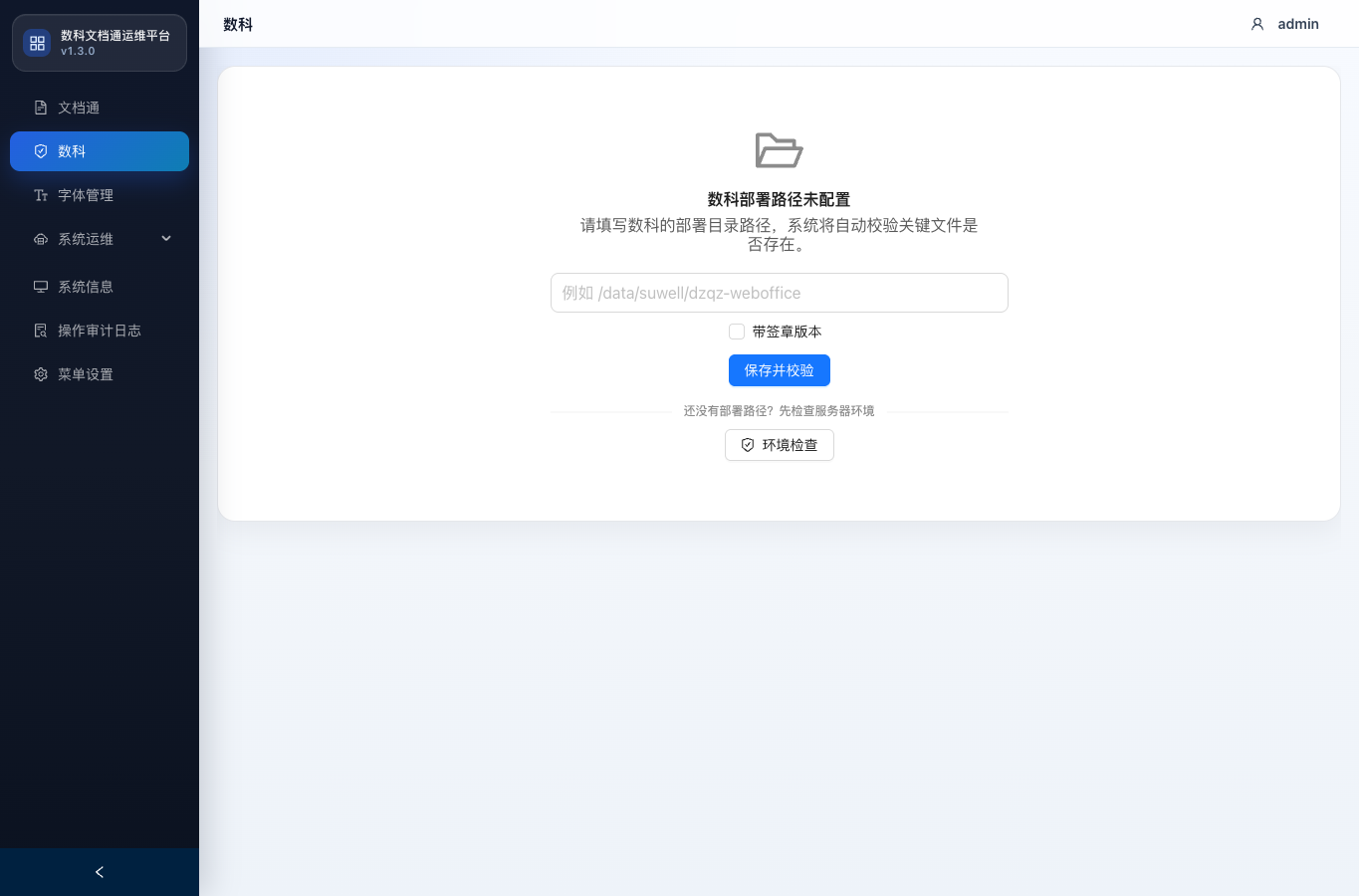Open the 系统信息 menu item
Screen dimensions: 1359x896
point(100,287)
